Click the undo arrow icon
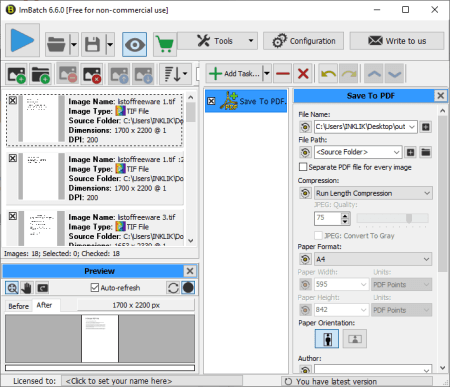 pyautogui.click(x=328, y=74)
